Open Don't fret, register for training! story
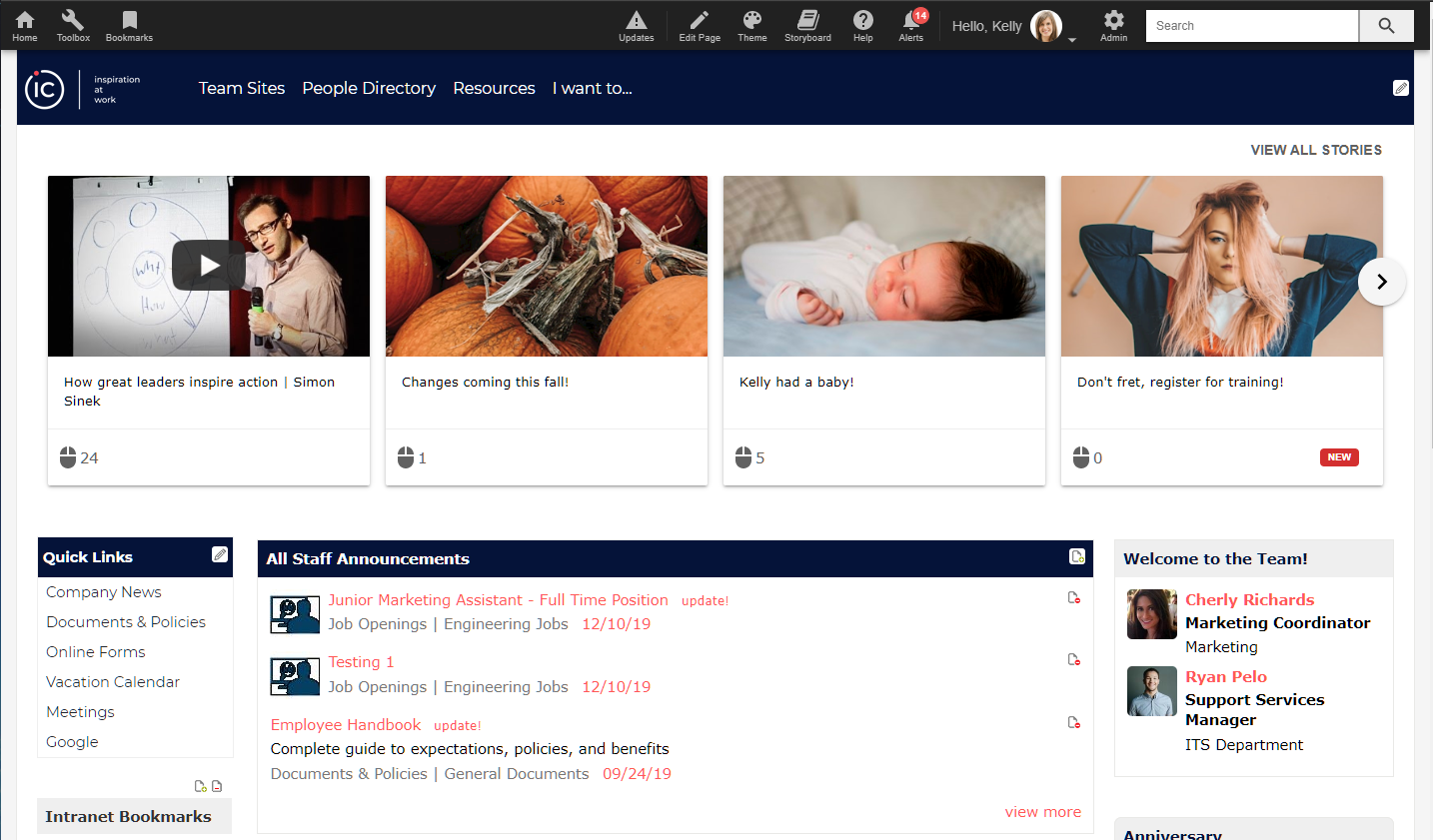Image resolution: width=1433 pixels, height=840 pixels. tap(1180, 383)
